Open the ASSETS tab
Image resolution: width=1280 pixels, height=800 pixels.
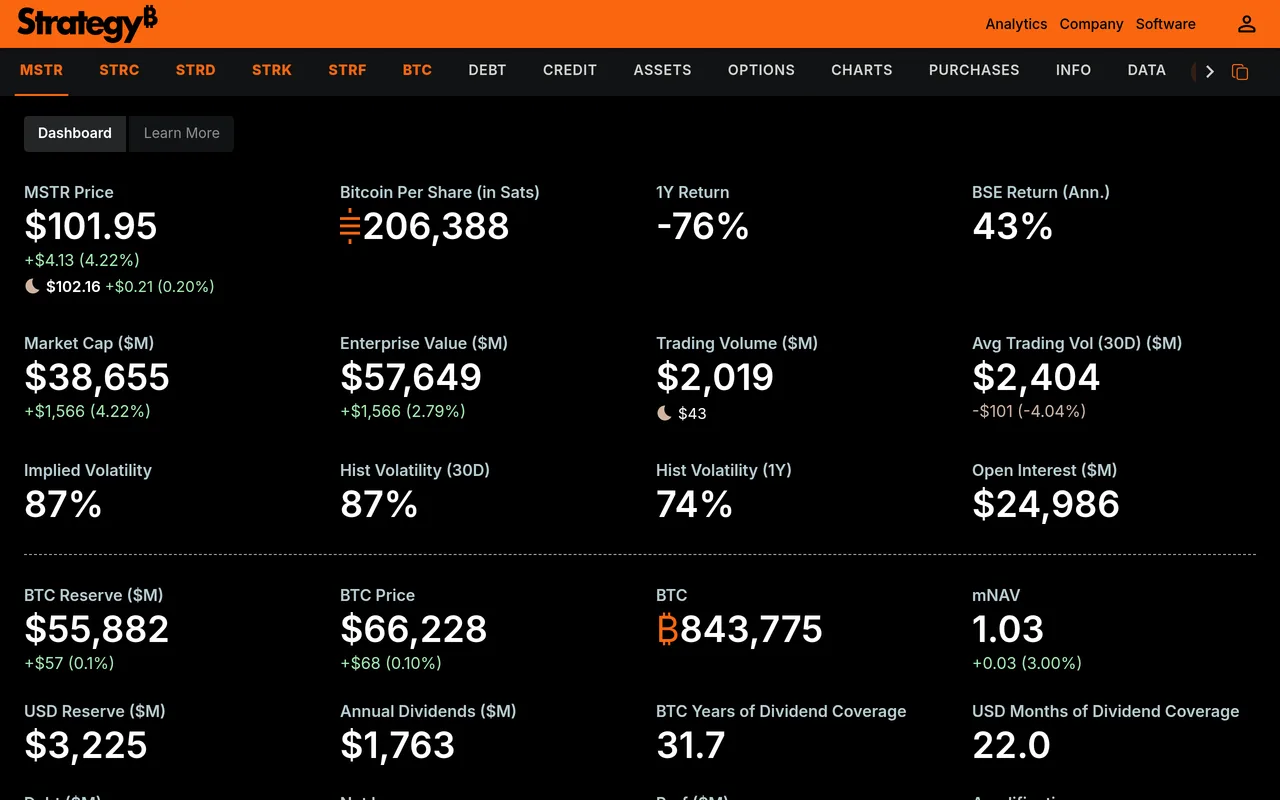coord(662,70)
